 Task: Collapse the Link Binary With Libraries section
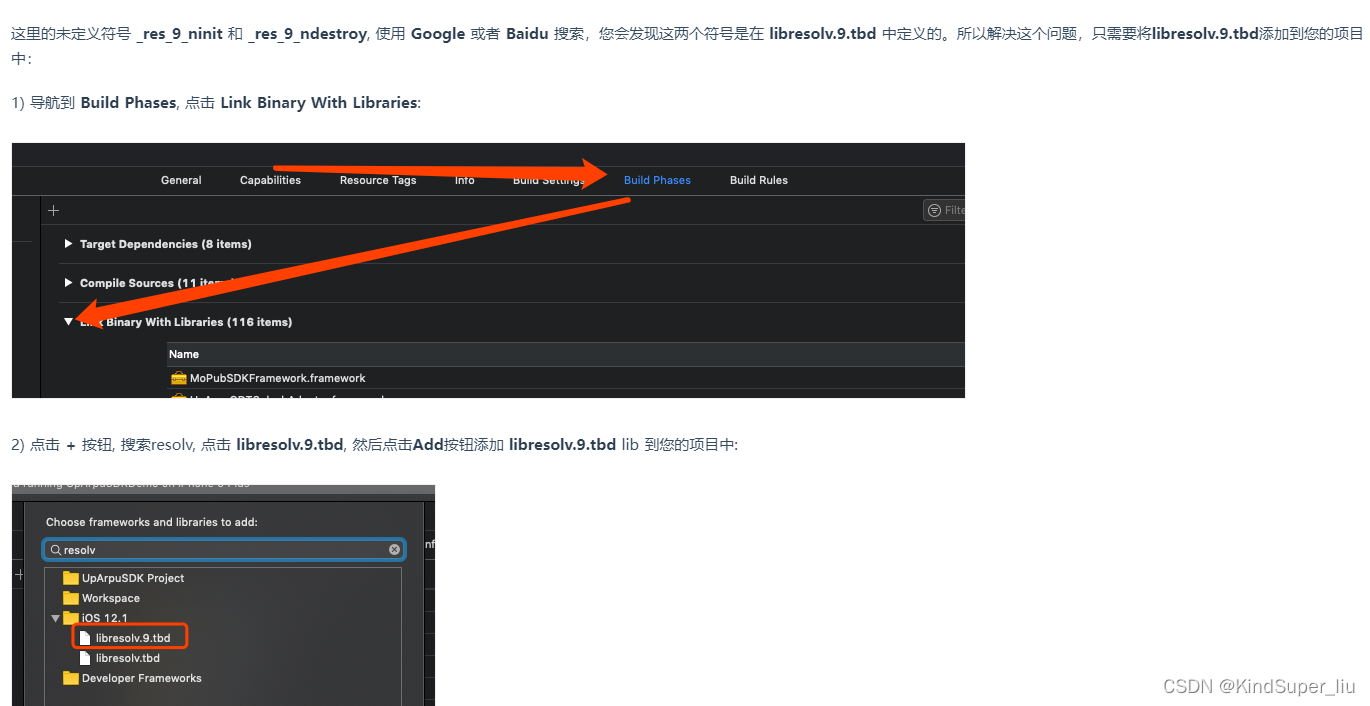(x=68, y=322)
